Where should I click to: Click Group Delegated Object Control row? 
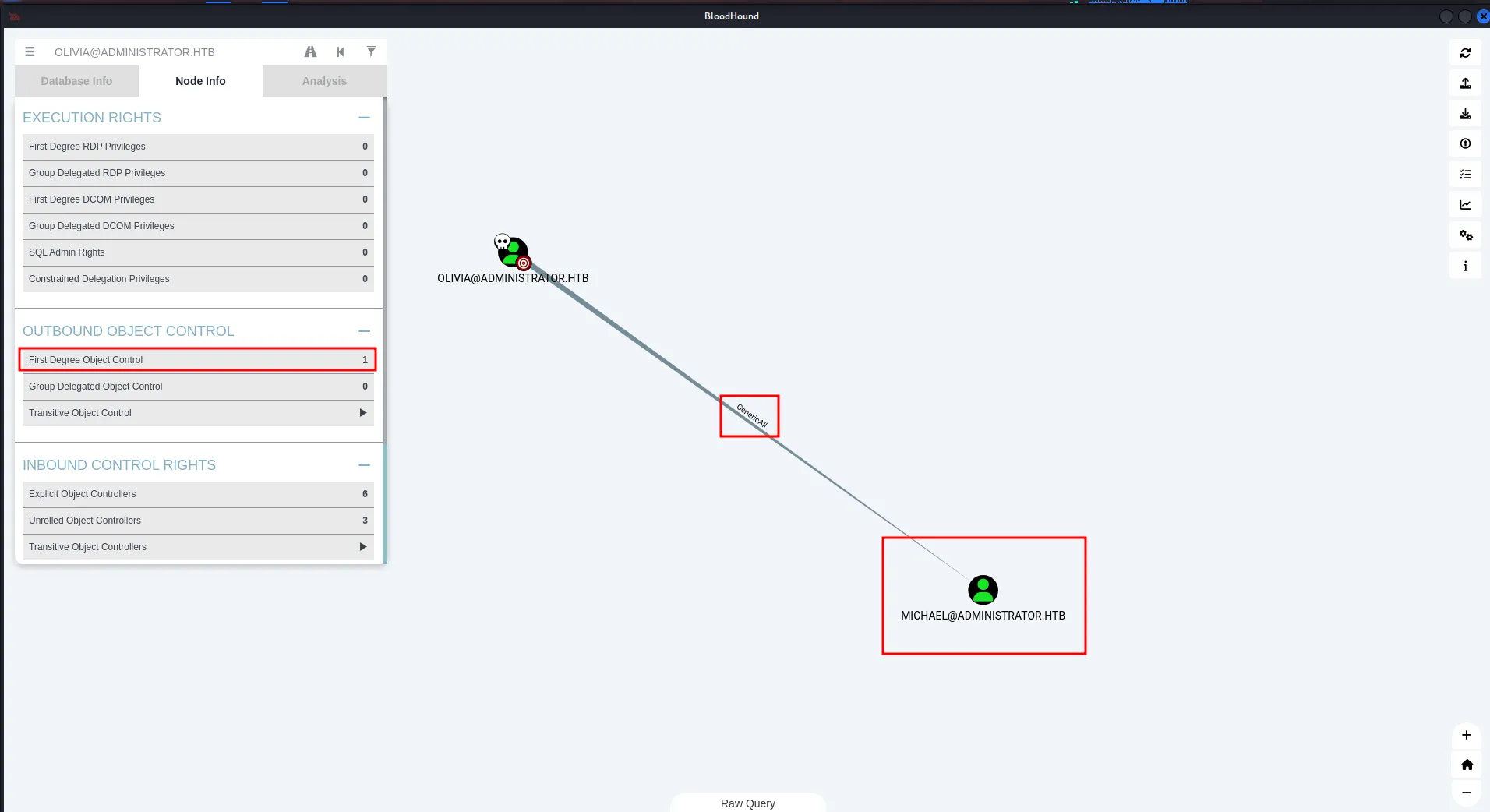(x=198, y=387)
